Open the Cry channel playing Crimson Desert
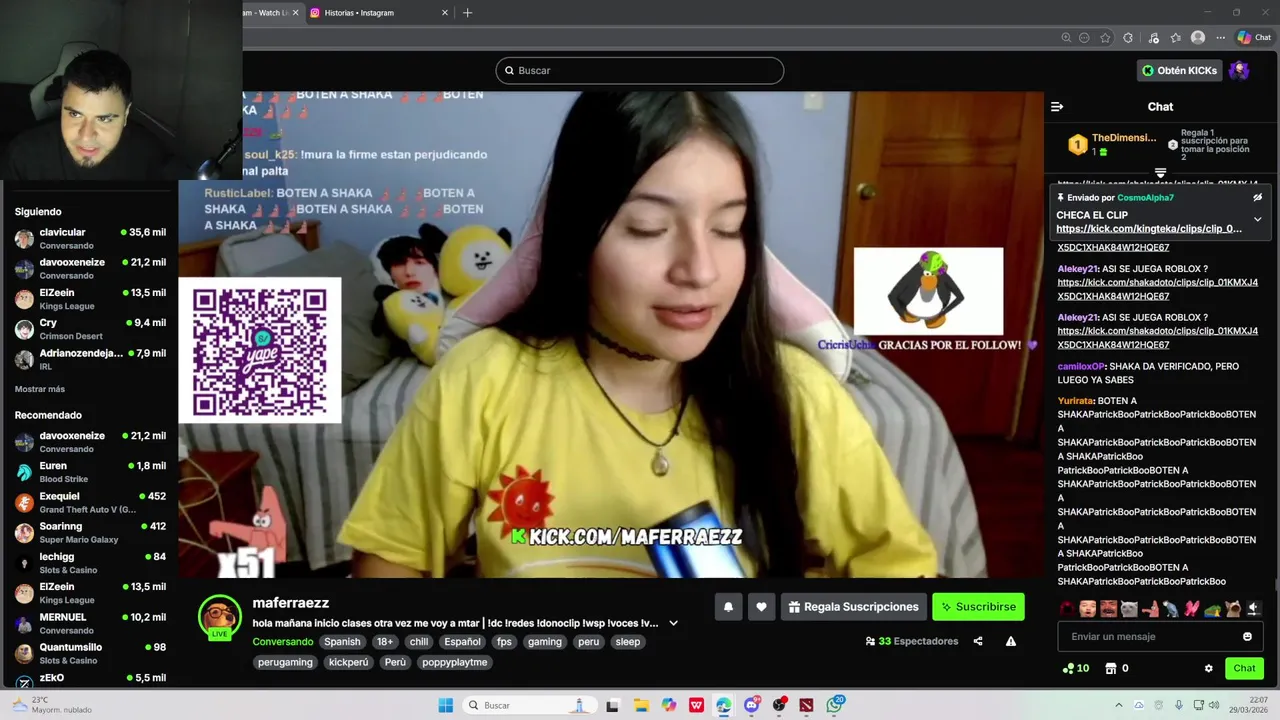The height and width of the screenshot is (720, 1280). tap(90, 329)
